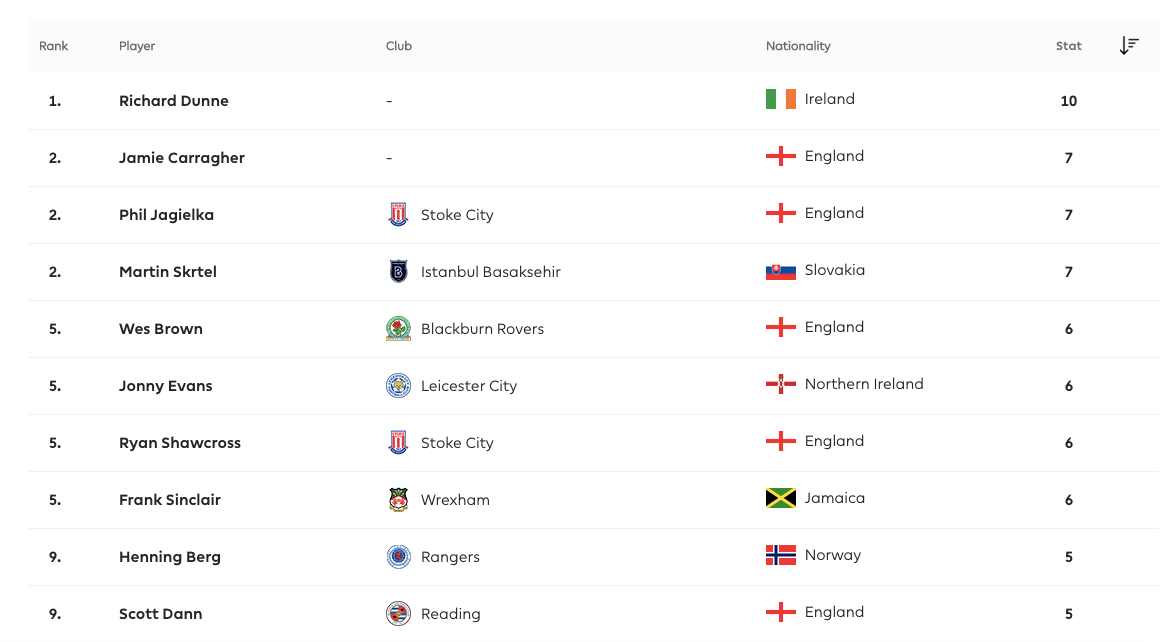Open the Blackburn Rovers club link
1163x642 pixels.
point(482,329)
